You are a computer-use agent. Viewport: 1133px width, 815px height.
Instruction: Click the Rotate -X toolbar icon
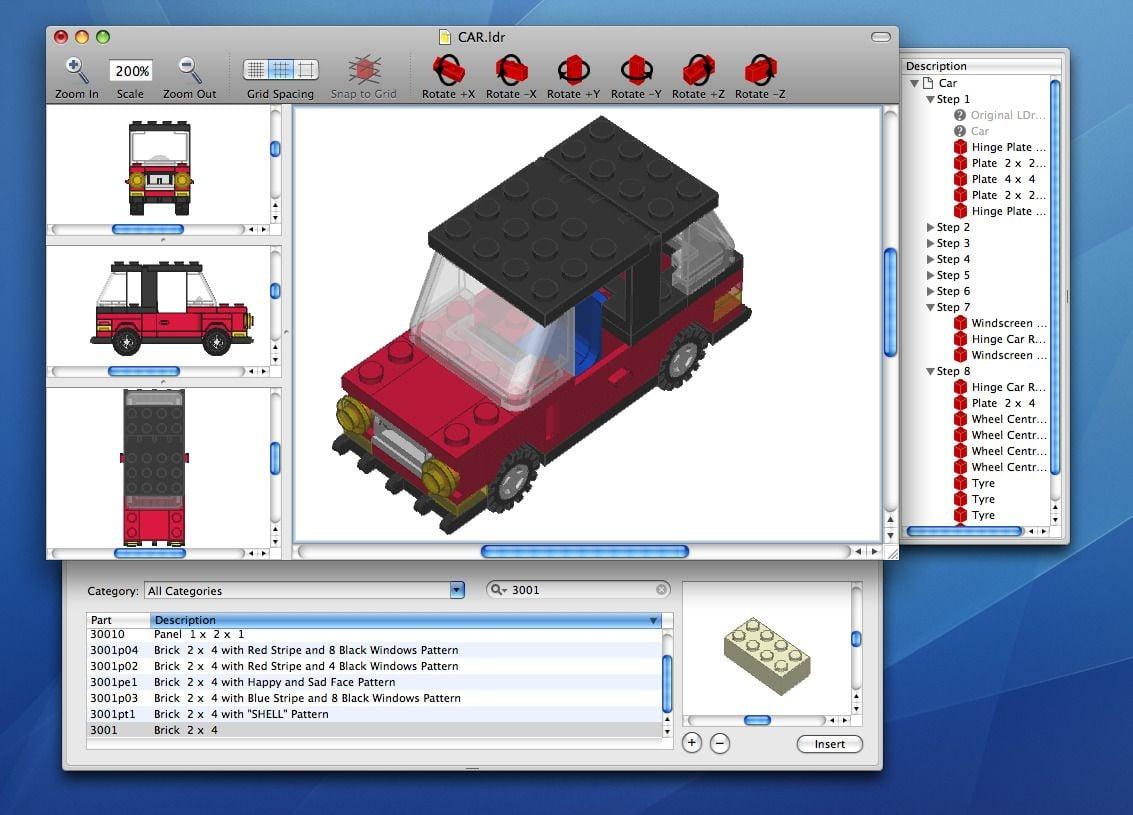coord(511,70)
